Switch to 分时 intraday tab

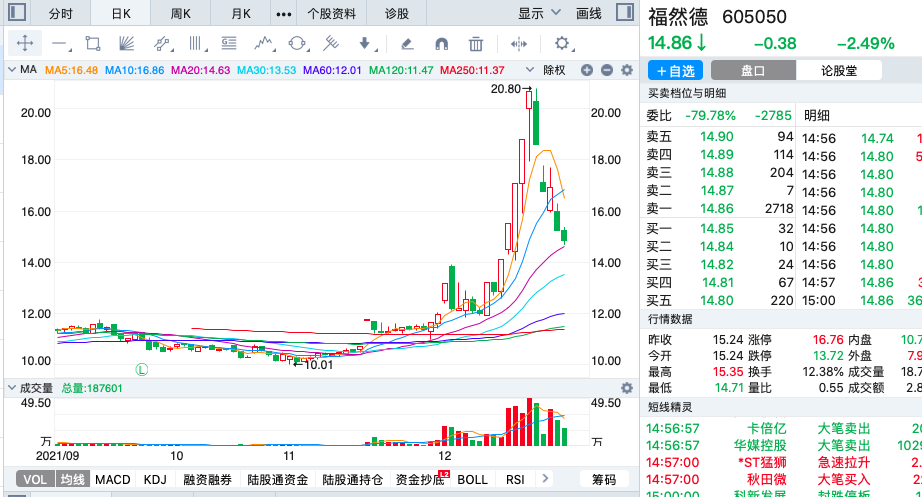click(x=61, y=14)
